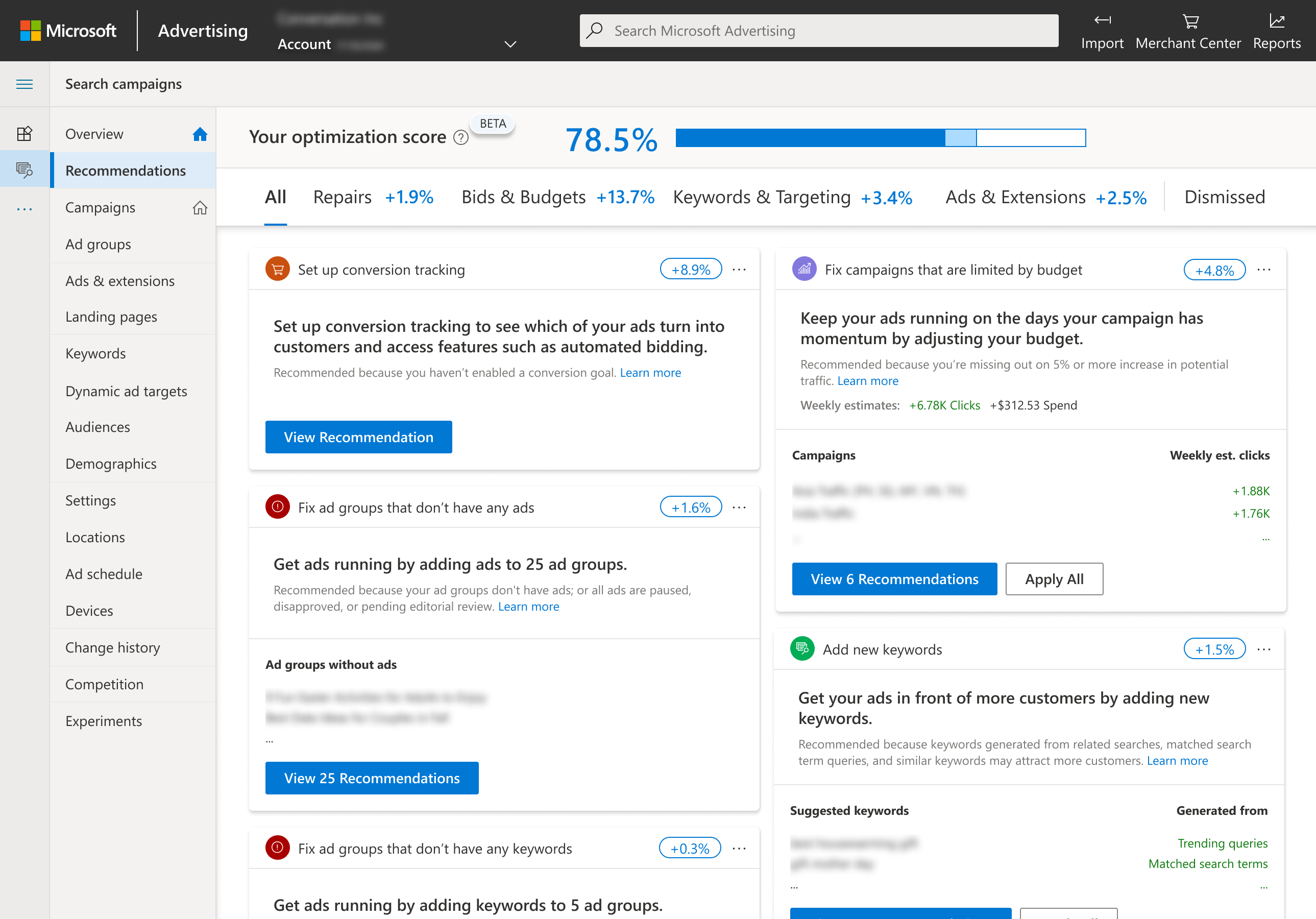This screenshot has height=919, width=1316.
Task: Open Learn more link for budget recommendation
Action: tap(868, 381)
